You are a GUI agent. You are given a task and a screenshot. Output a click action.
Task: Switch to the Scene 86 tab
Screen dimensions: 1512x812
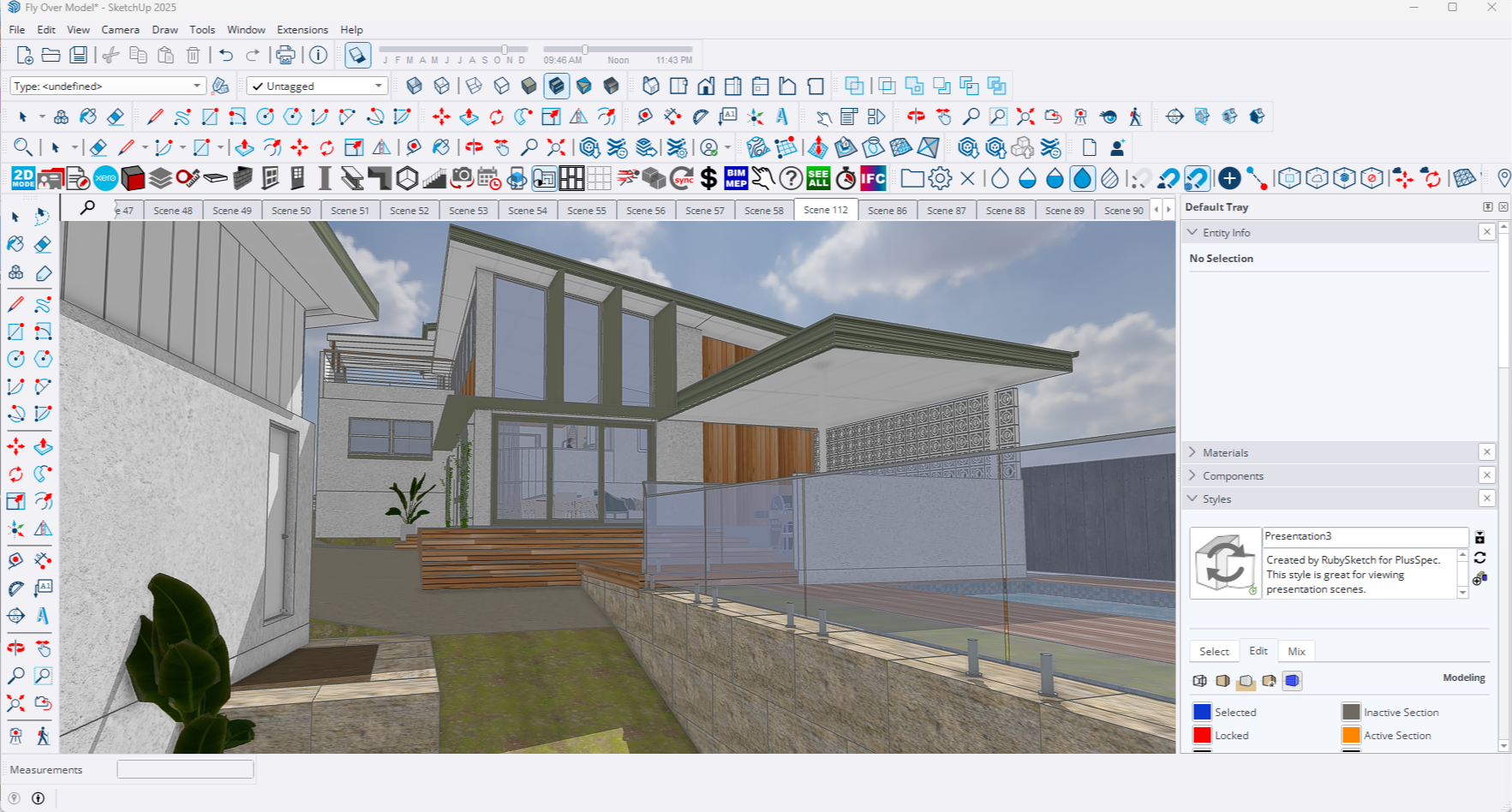click(x=887, y=210)
